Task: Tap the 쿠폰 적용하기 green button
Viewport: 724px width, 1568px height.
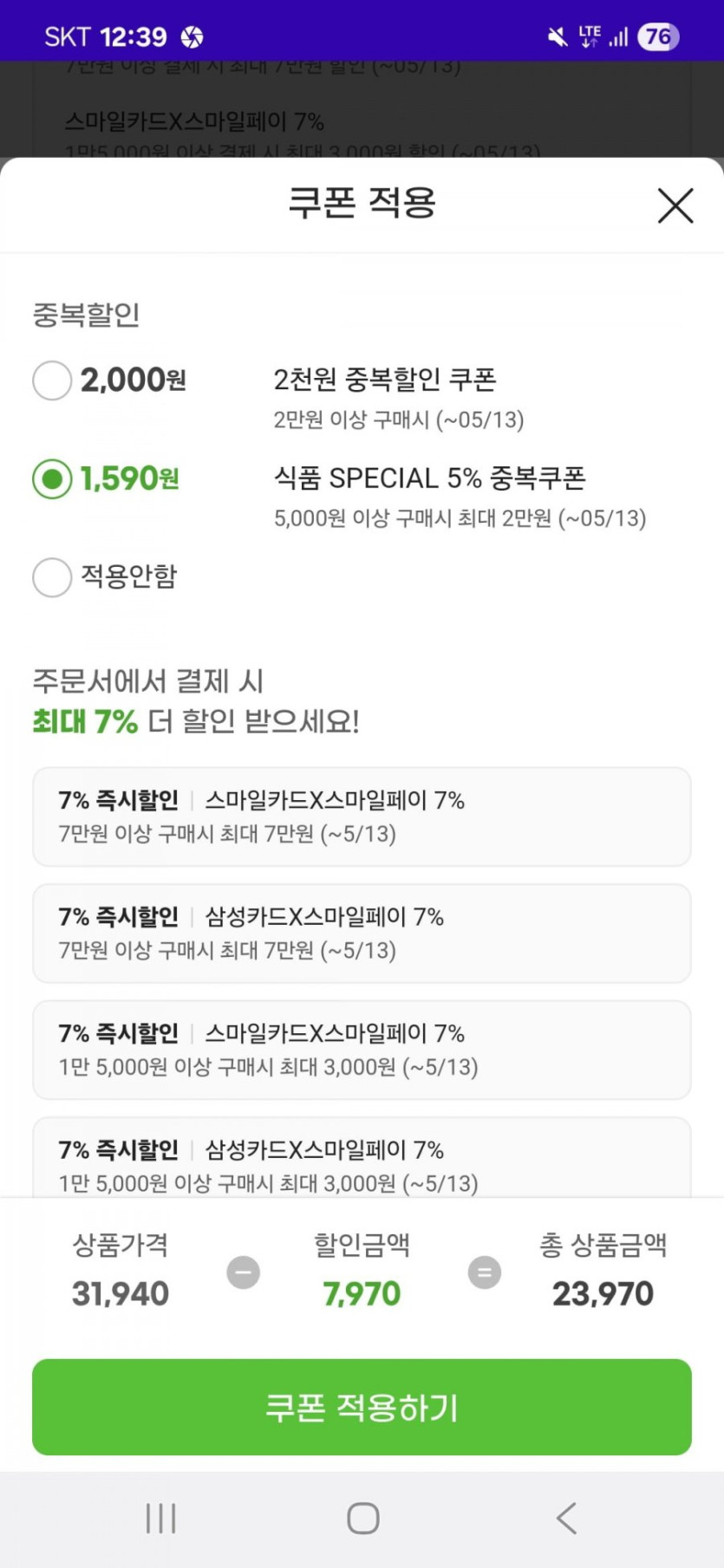Action: point(362,1407)
